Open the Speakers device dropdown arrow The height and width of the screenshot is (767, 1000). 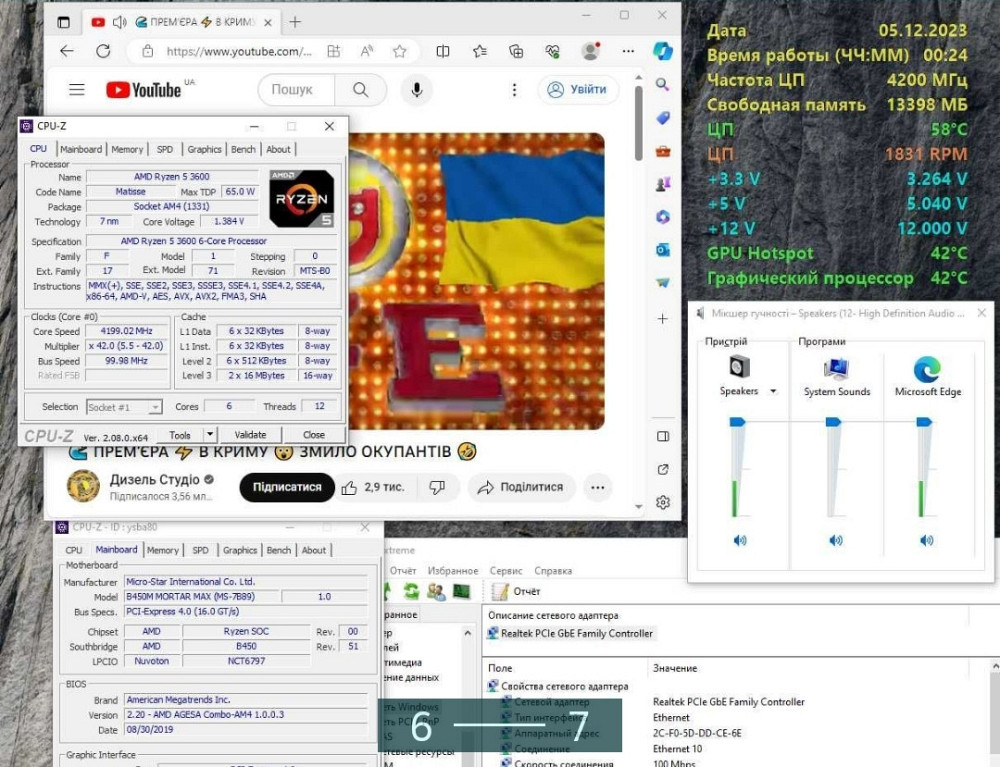[773, 392]
